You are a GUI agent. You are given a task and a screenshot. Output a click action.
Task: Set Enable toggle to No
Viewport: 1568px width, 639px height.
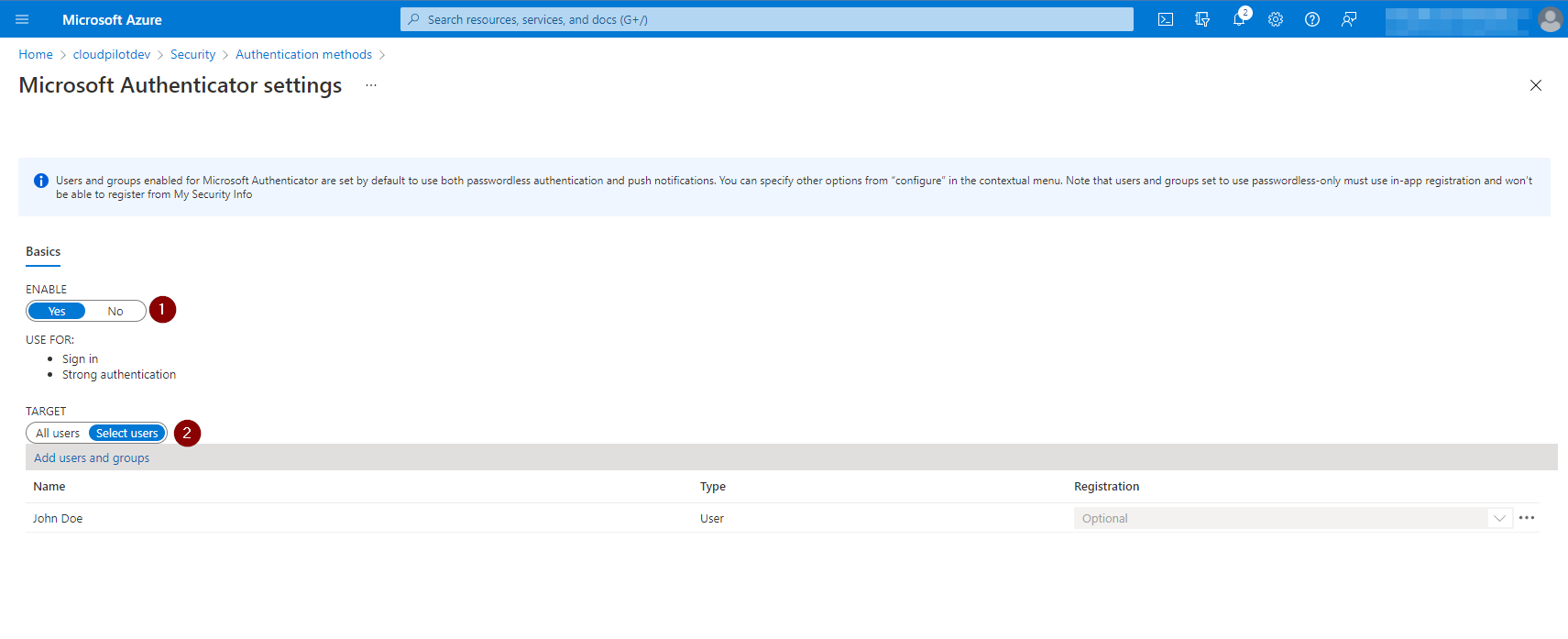(115, 311)
